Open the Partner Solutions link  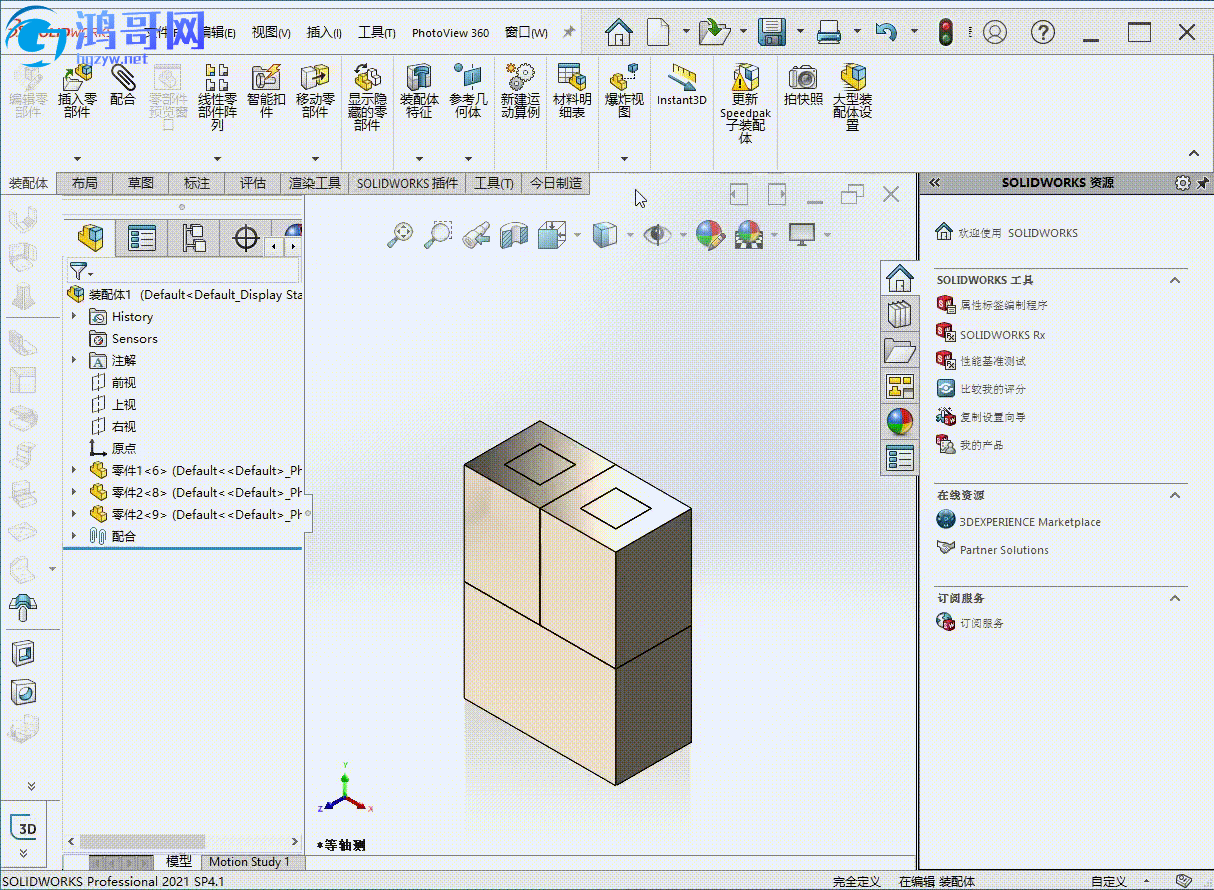(1004, 550)
